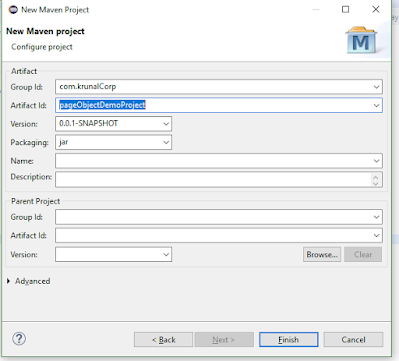
Task: Open the Name field dropdown arrow
Action: (x=376, y=161)
